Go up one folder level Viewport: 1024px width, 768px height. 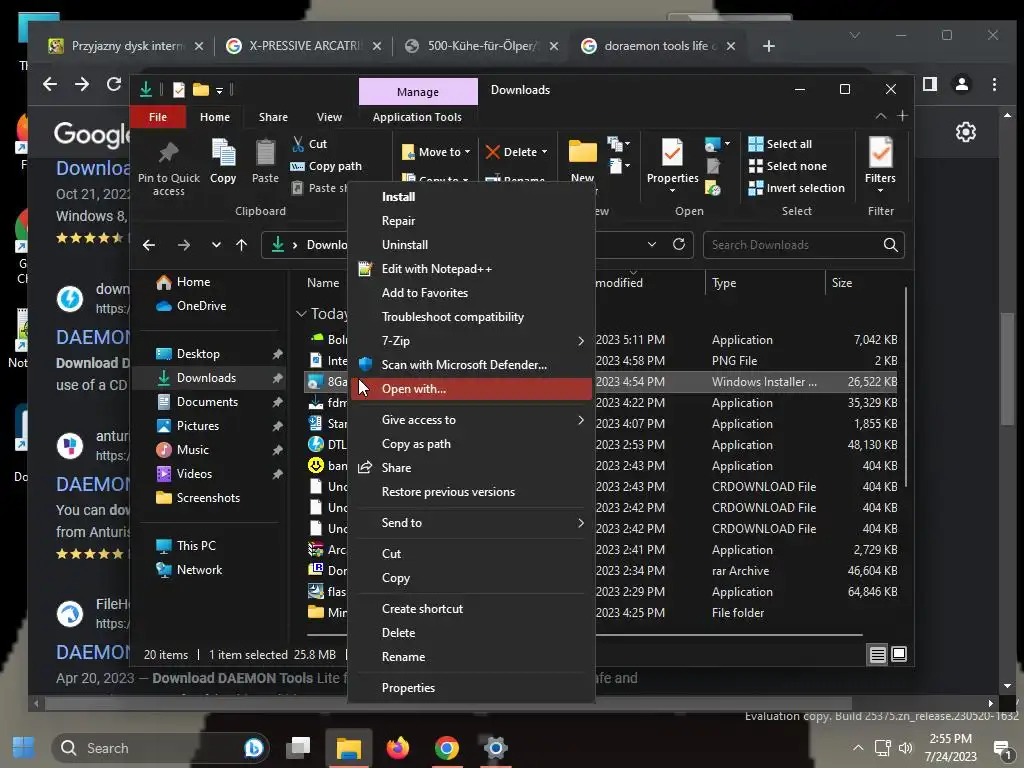242,245
